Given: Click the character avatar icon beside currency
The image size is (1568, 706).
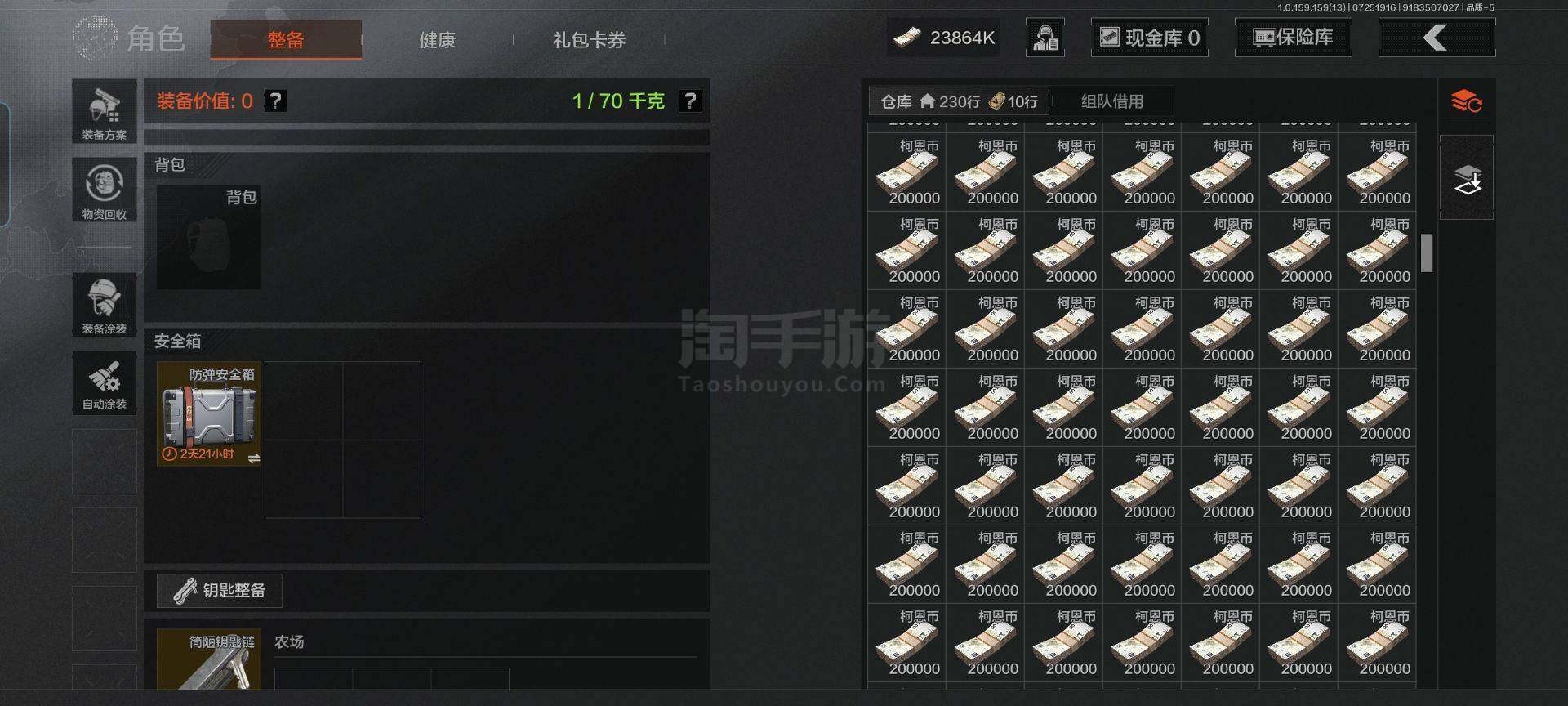Looking at the screenshot, I should pos(1045,38).
